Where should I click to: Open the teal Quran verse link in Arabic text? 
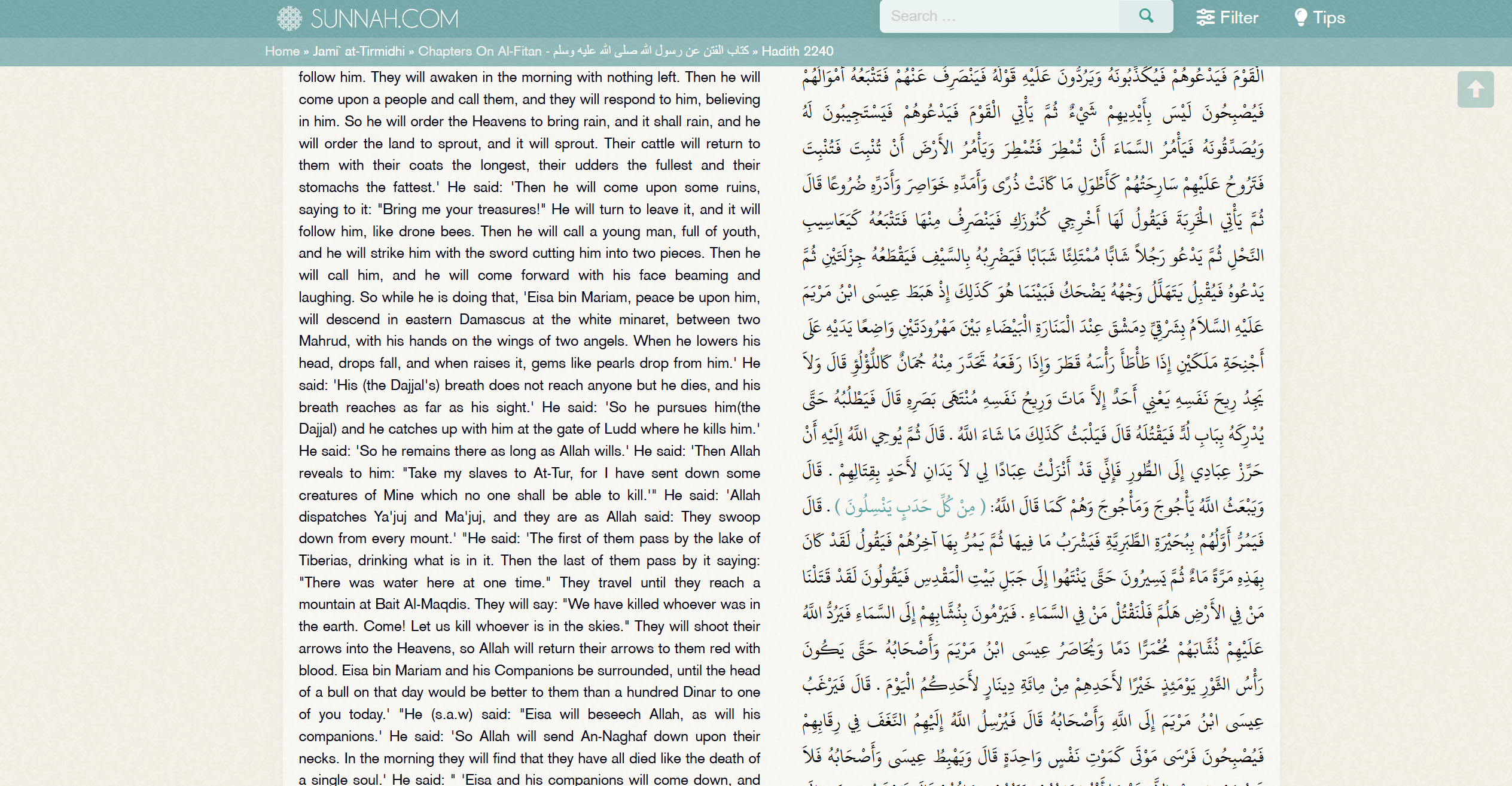tap(909, 508)
